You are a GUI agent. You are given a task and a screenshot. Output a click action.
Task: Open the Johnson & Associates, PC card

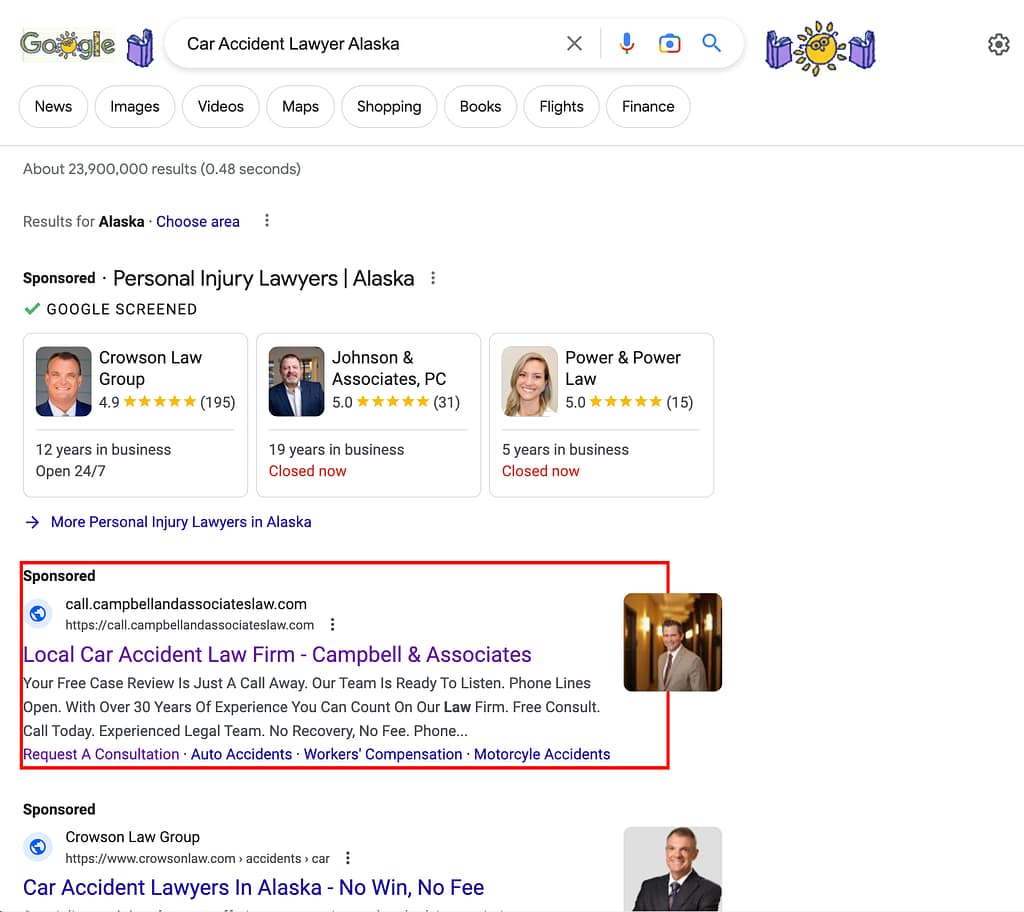click(x=368, y=415)
